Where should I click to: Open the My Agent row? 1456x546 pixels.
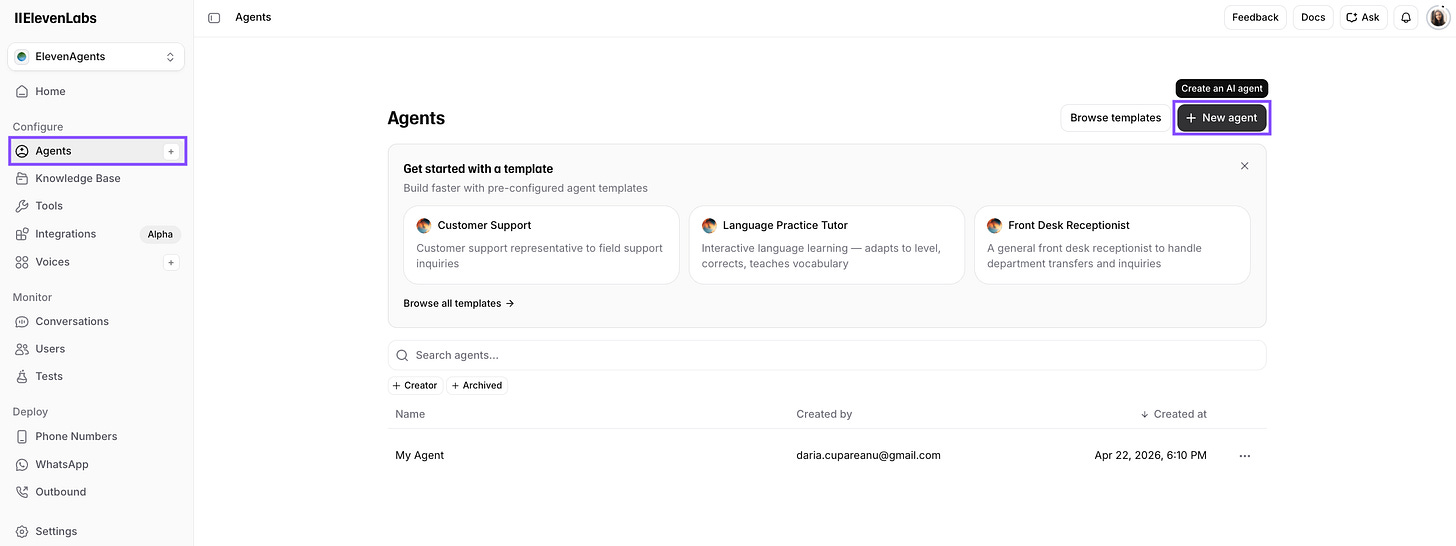pos(827,455)
